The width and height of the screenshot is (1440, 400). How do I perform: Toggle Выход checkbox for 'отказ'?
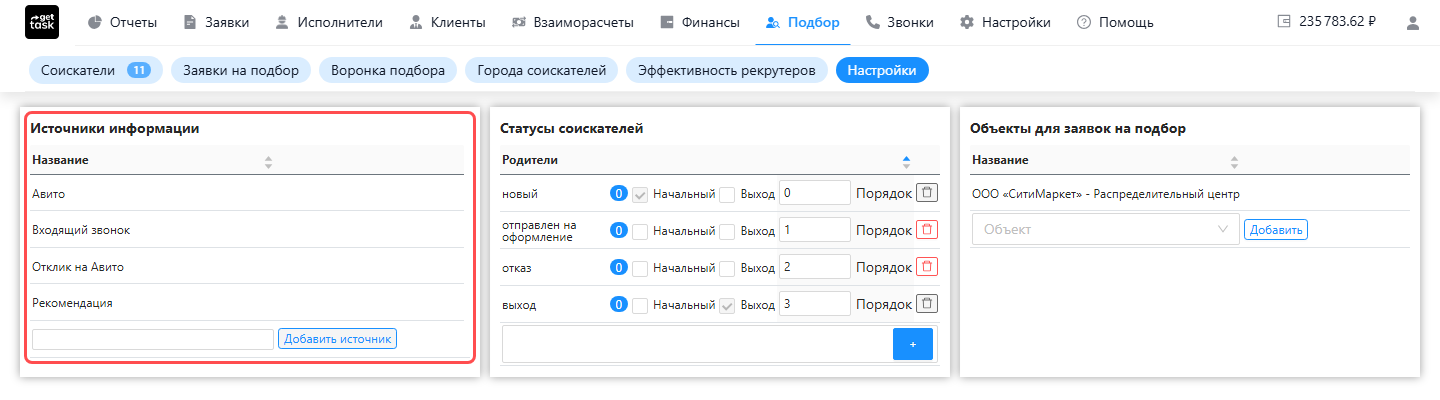(727, 267)
